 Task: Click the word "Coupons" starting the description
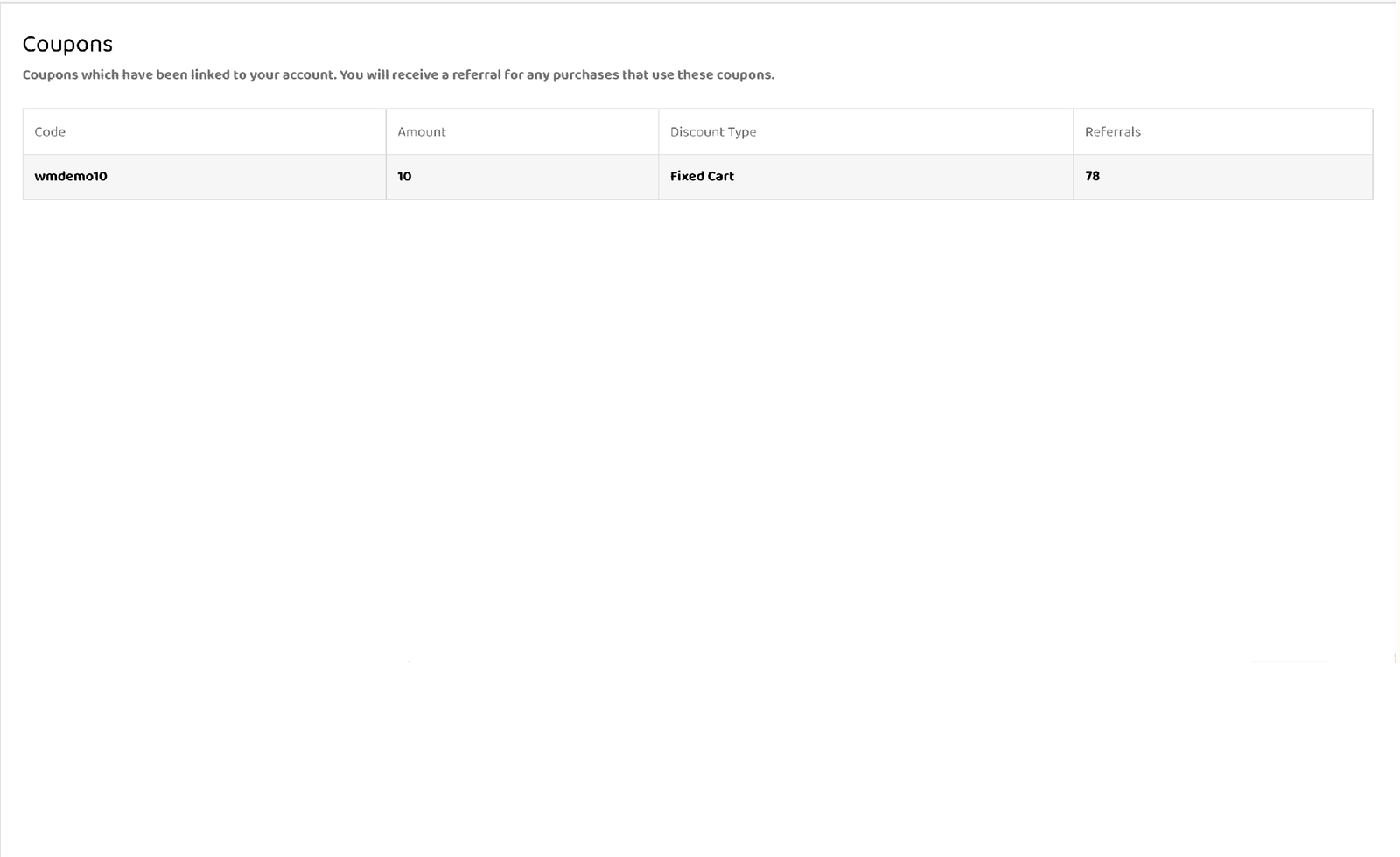50,75
